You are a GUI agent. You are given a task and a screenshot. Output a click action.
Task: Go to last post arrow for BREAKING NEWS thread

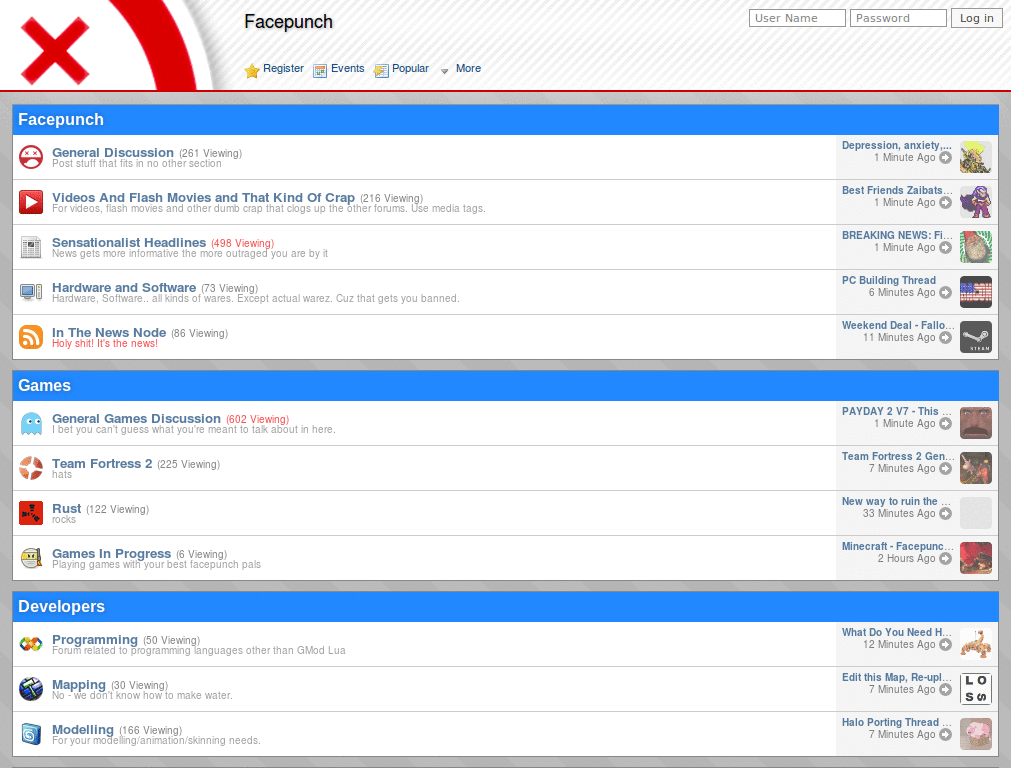(945, 248)
